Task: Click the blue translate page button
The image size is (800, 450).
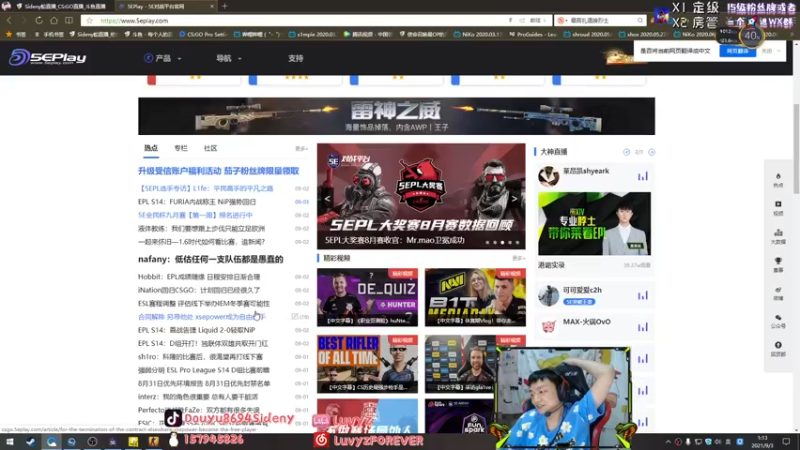Action: (737, 51)
